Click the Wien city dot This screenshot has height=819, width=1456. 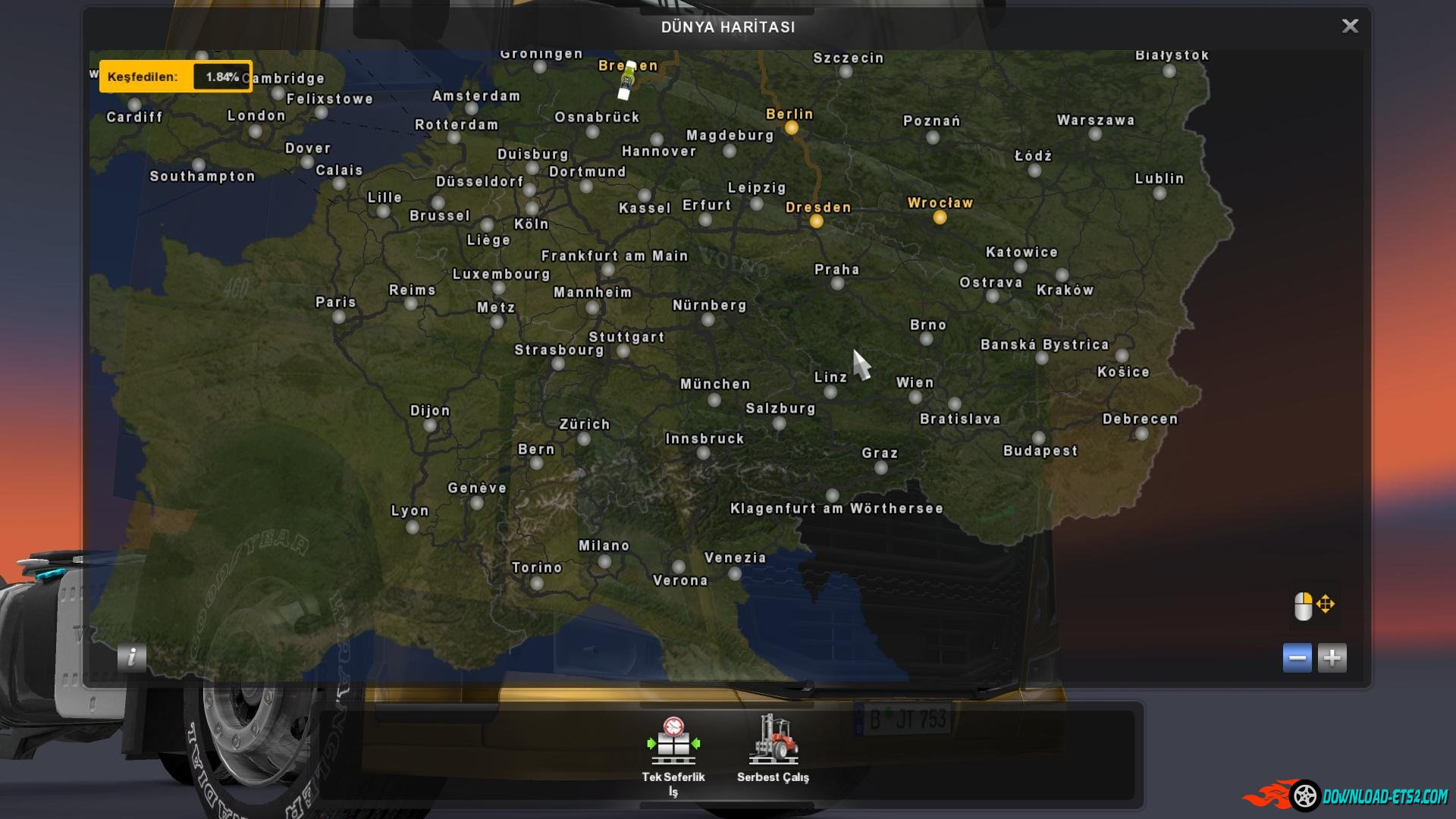pyautogui.click(x=915, y=397)
